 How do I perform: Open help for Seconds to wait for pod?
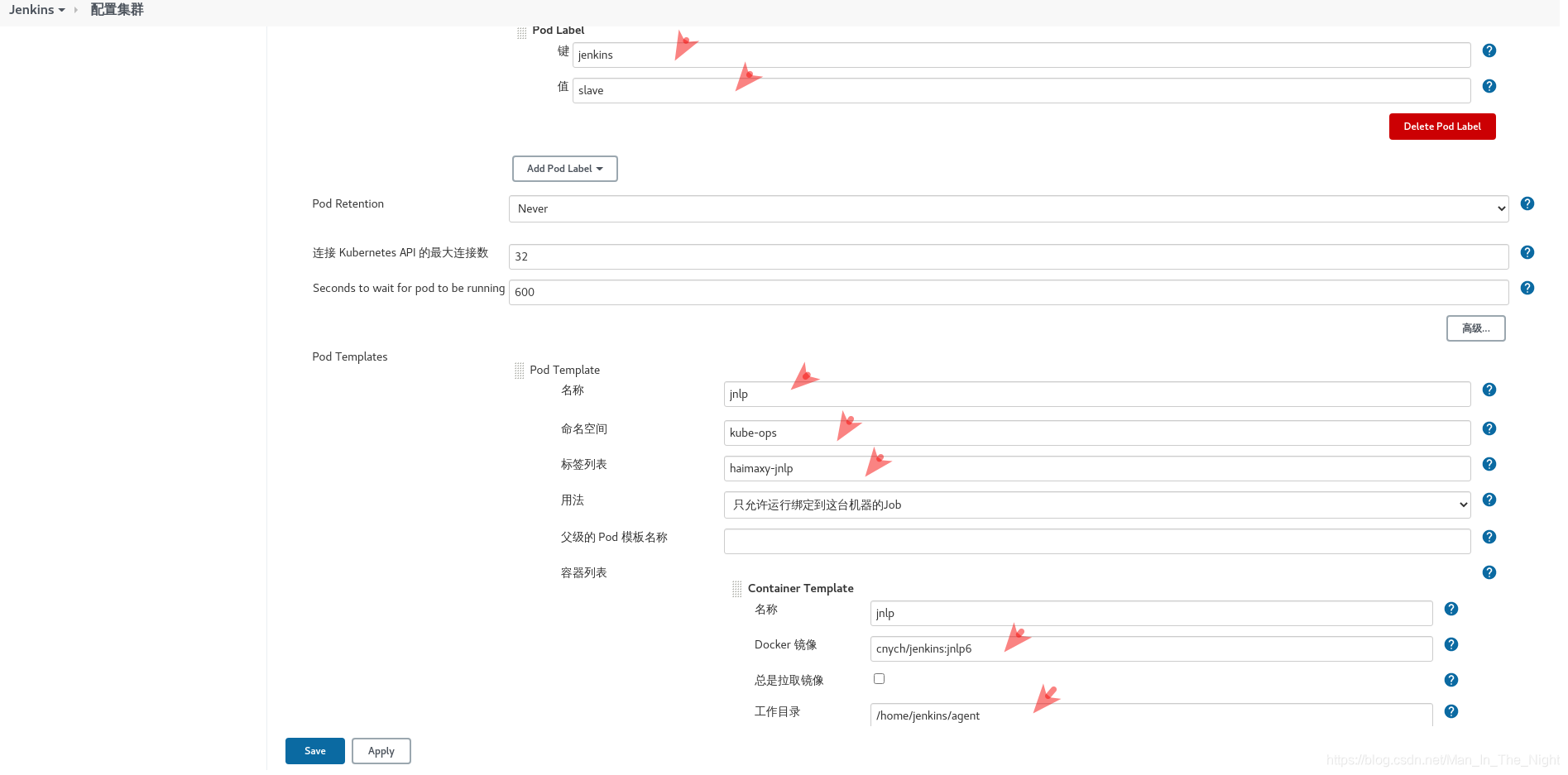point(1527,288)
